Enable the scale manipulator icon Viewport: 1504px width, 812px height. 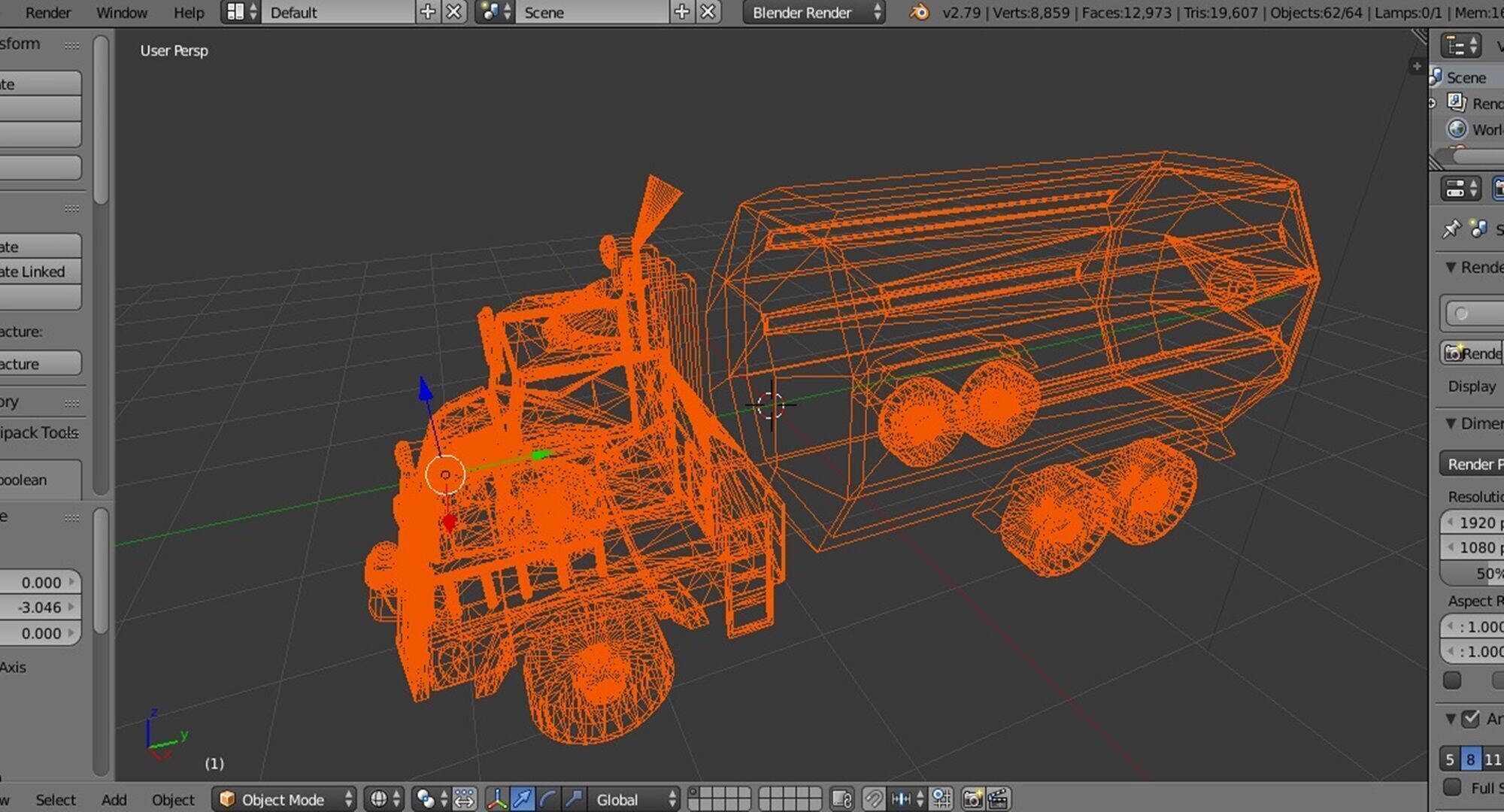tap(574, 799)
